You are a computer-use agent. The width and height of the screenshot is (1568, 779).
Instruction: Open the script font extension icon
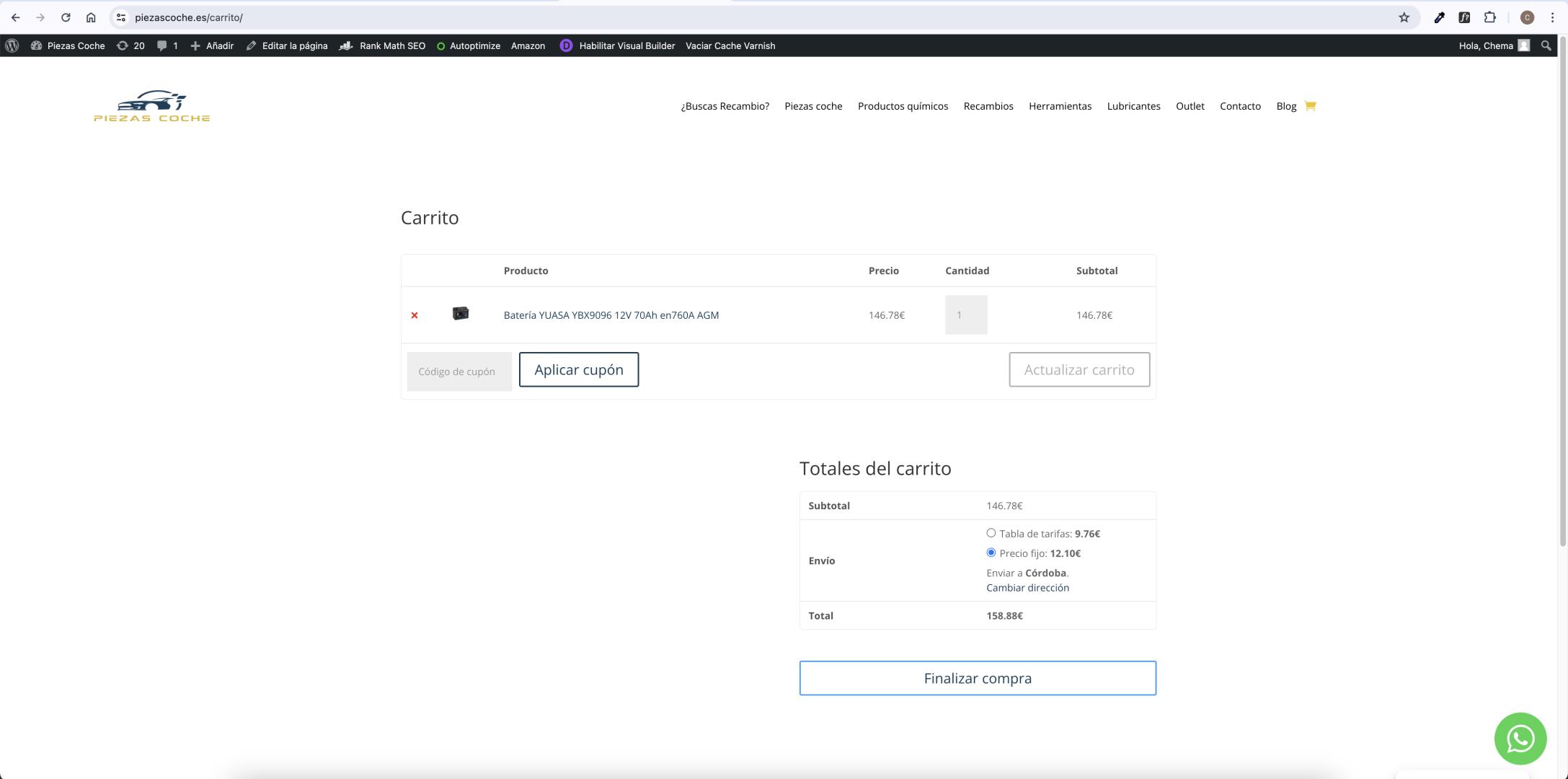[x=1464, y=17]
